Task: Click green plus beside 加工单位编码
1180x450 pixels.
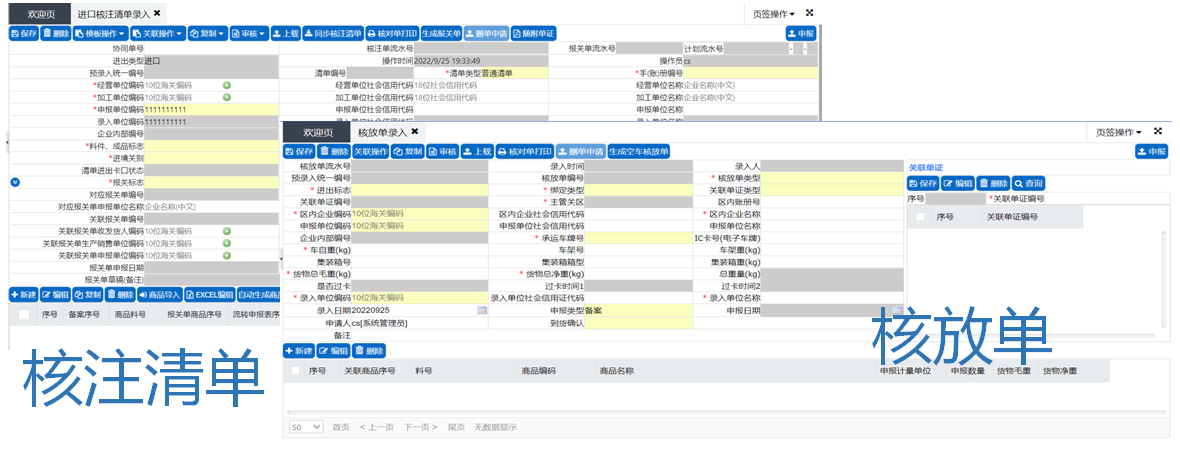Action: tap(227, 97)
